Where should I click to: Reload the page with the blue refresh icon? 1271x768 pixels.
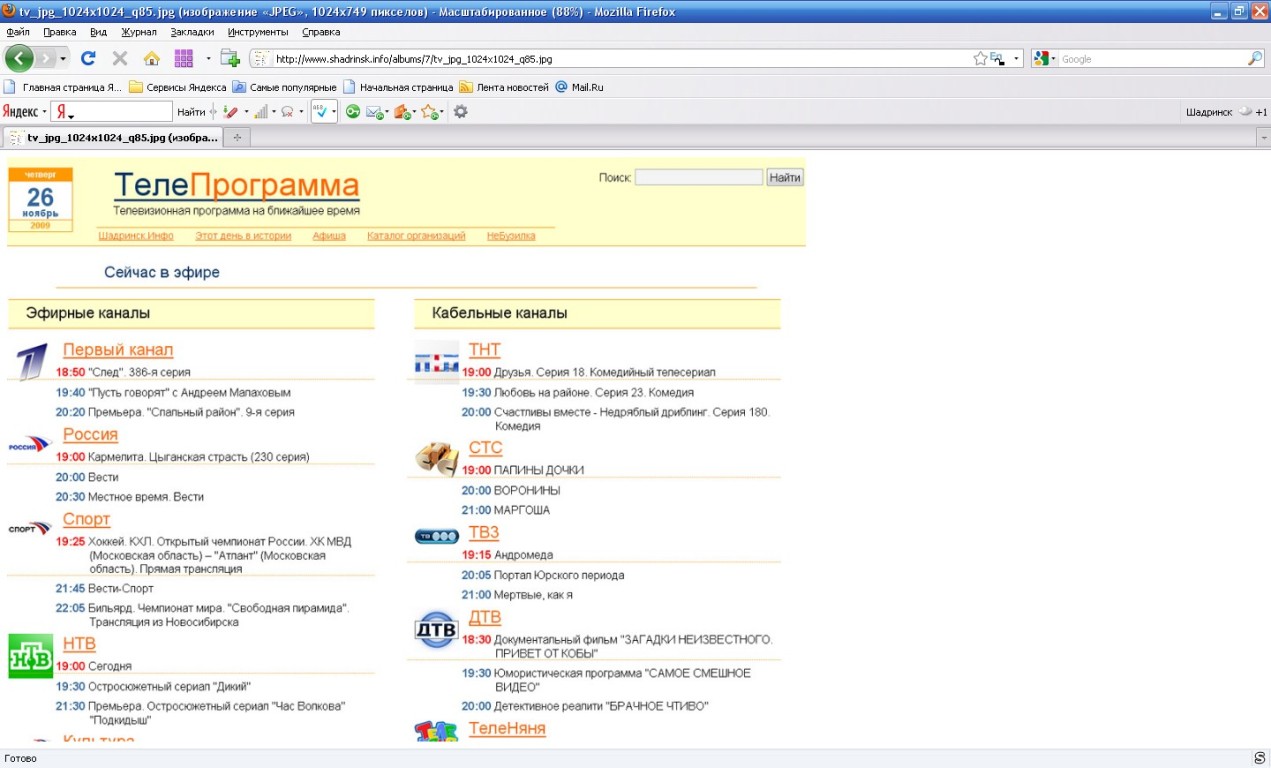click(x=88, y=58)
